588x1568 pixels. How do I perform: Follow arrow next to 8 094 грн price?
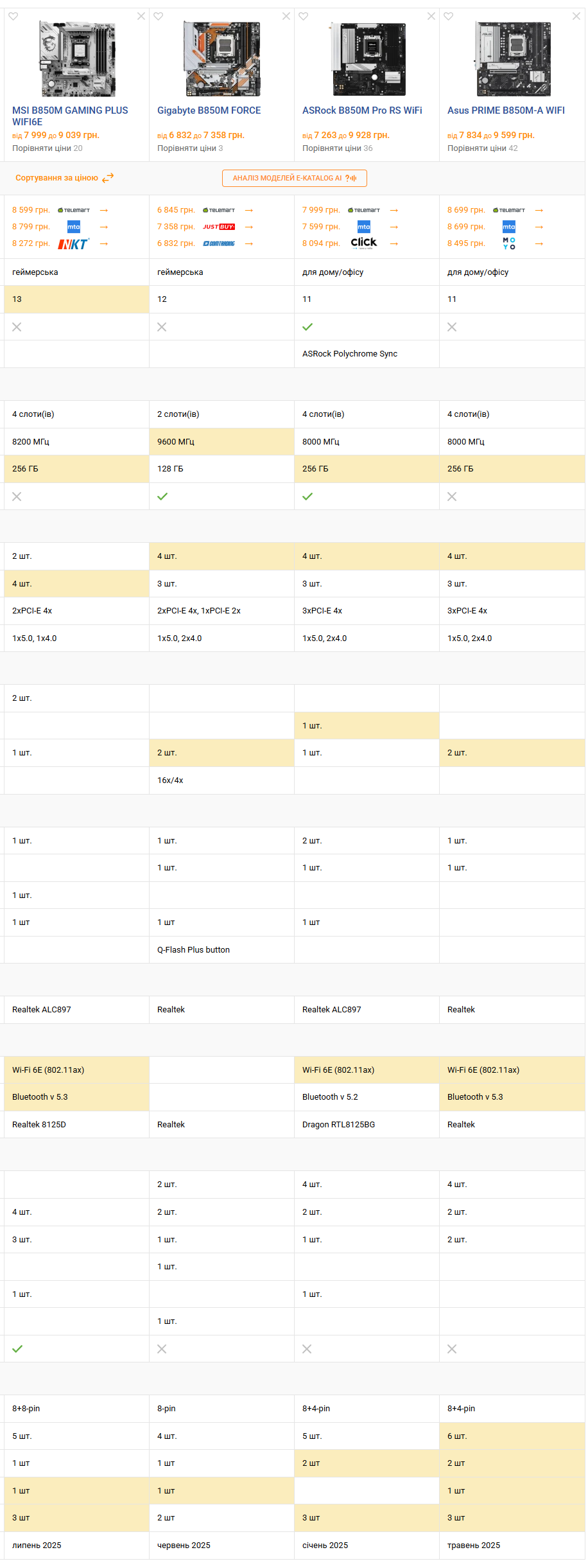394,243
